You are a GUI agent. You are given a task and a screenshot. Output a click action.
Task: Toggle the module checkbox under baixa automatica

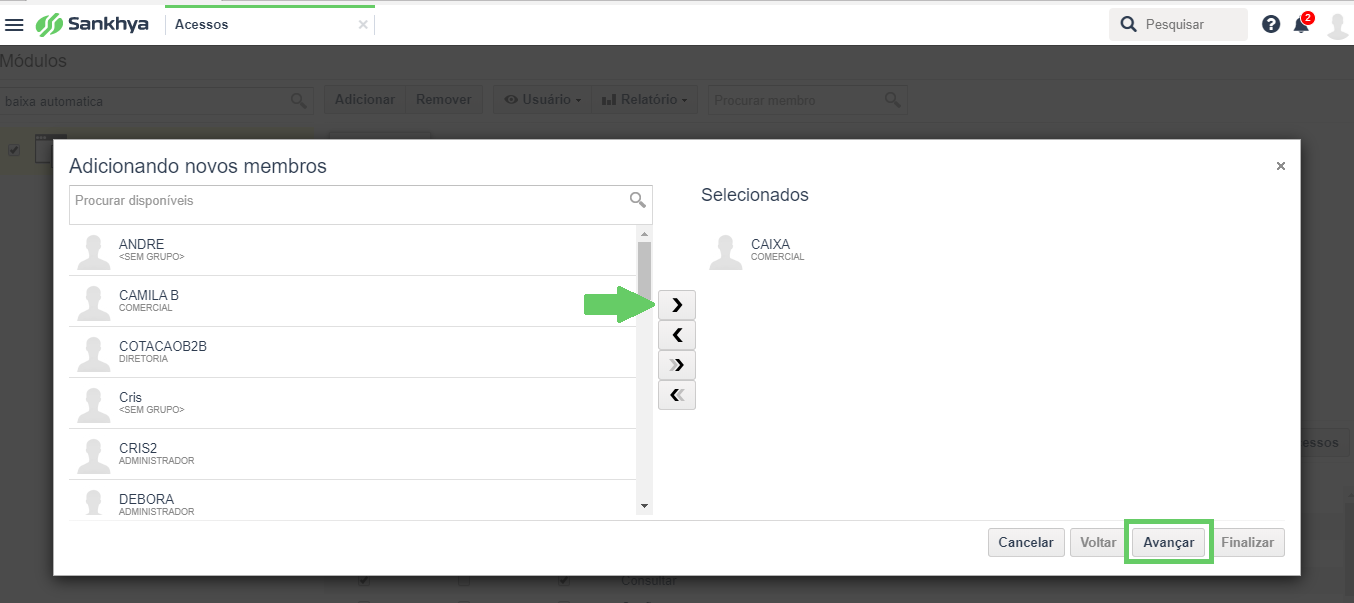click(14, 150)
